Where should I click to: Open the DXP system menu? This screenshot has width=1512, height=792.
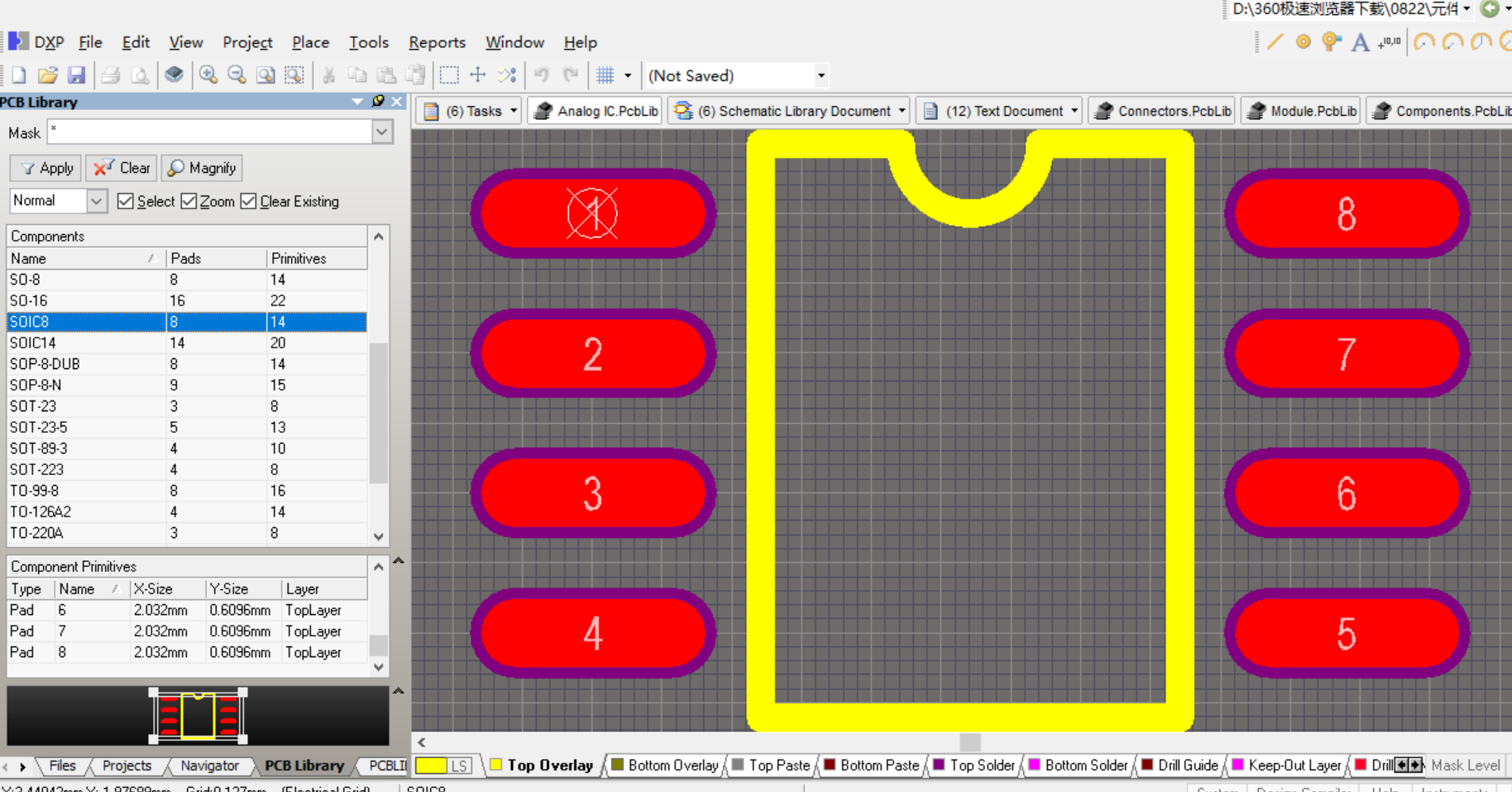pos(36,42)
